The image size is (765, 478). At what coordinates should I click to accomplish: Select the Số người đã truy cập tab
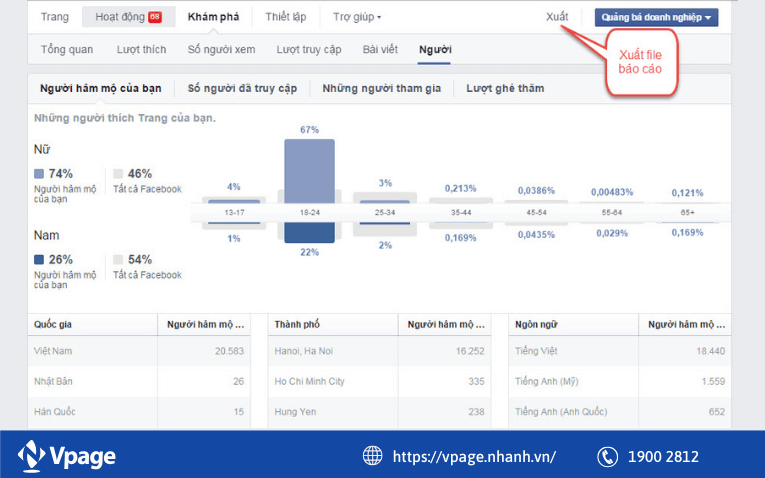tap(242, 88)
